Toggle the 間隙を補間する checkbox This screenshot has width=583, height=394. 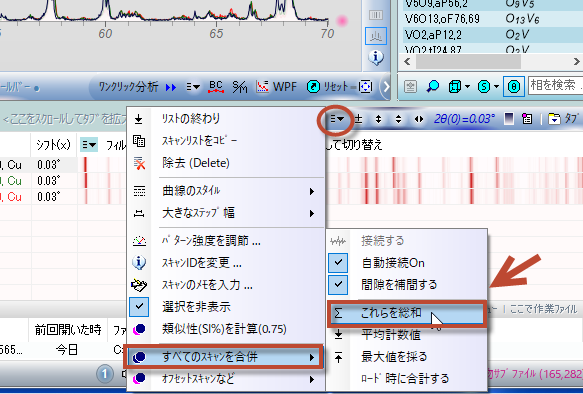click(x=338, y=285)
